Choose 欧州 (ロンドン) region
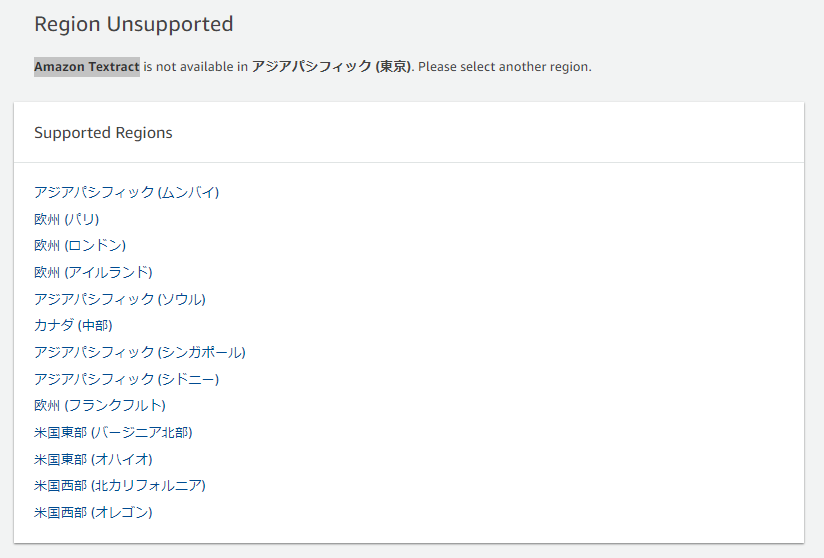Viewport: 824px width, 558px height. (x=80, y=245)
